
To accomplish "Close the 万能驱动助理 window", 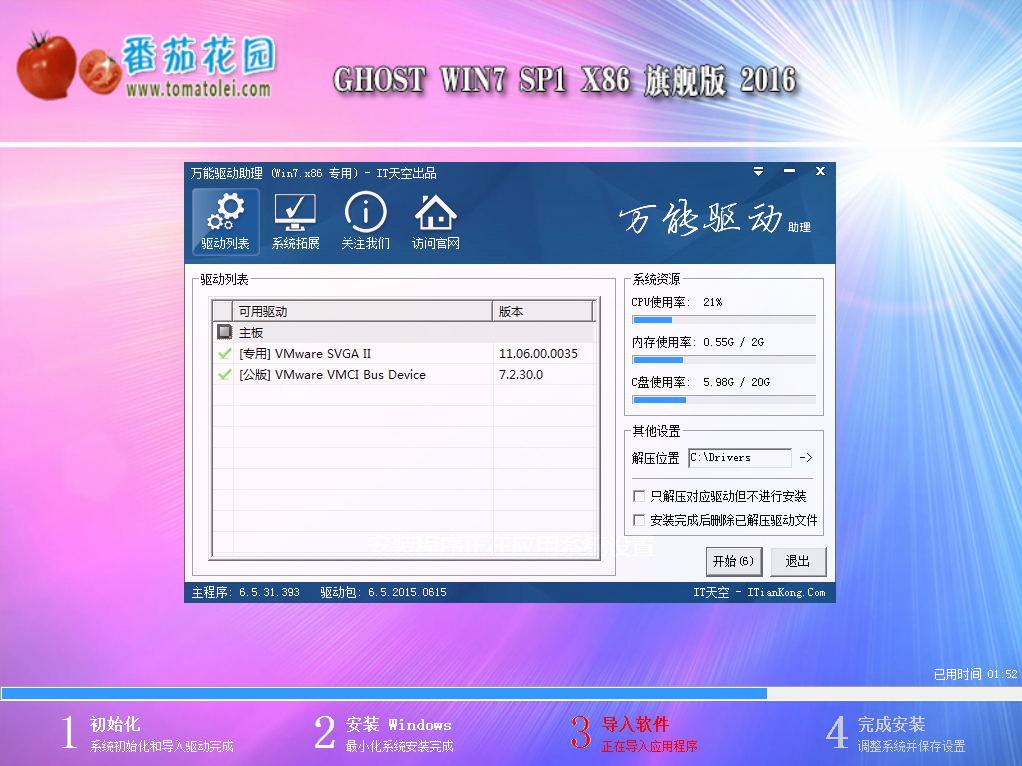I will 820,171.
